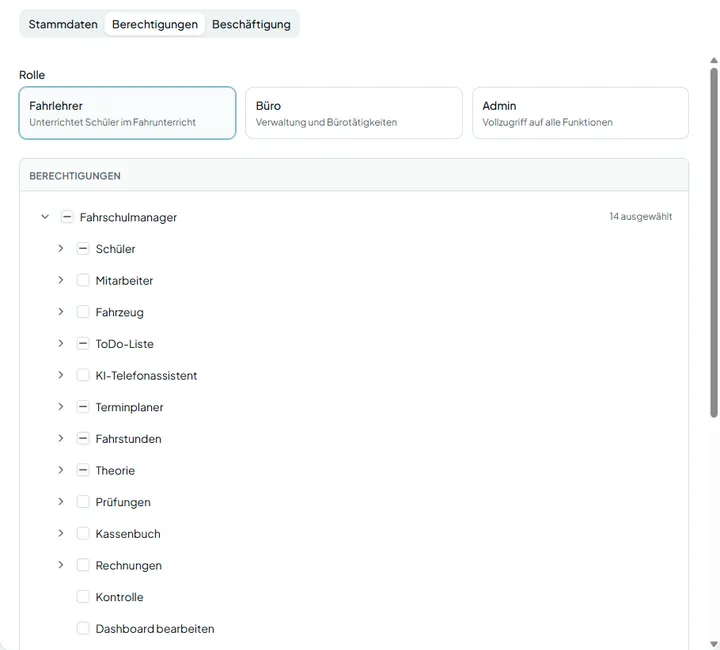Viewport: 720px width, 650px height.
Task: Click the Fahrschulmanager label
Action: (128, 217)
